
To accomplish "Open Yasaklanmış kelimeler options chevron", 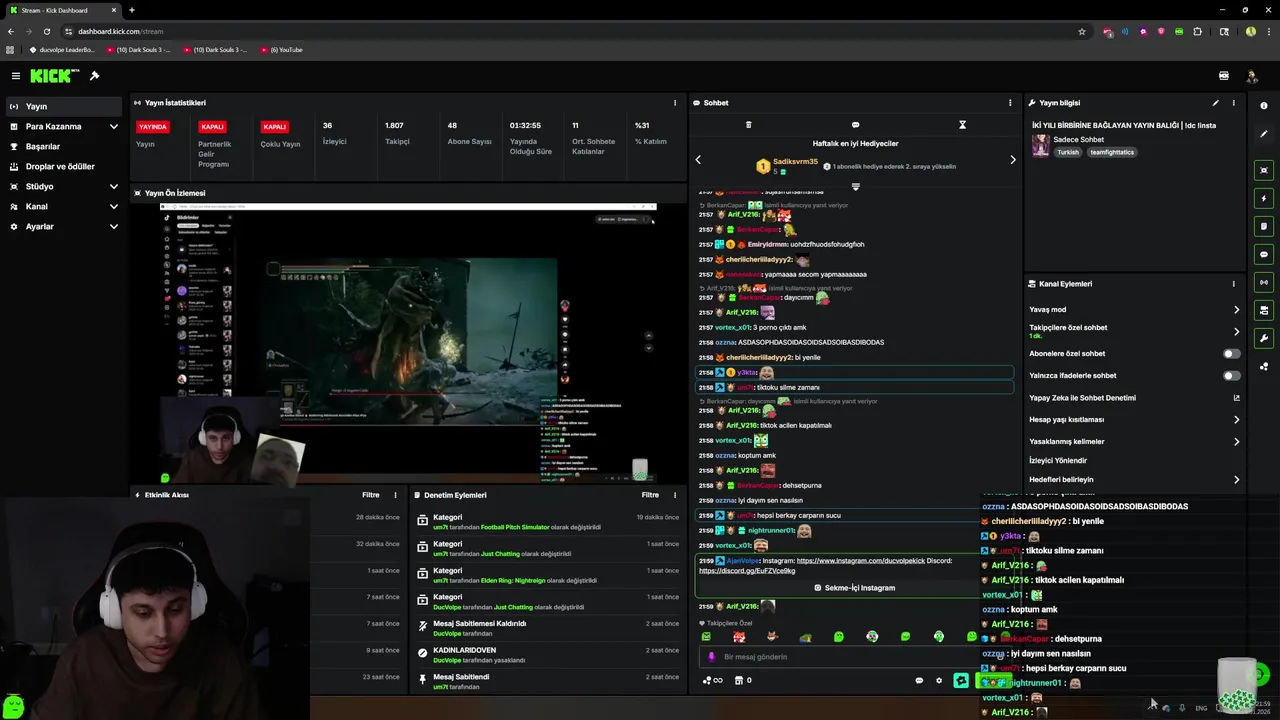I will (1236, 442).
